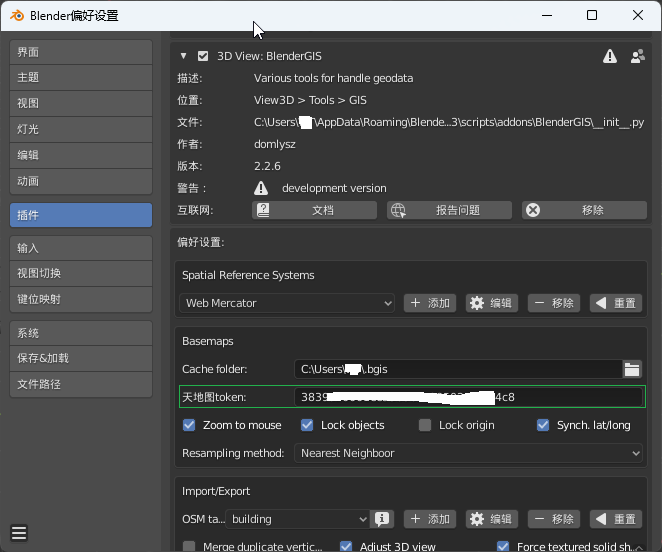The height and width of the screenshot is (552, 662).
Task: Remove the OSM tag with 移除 button
Action: click(554, 519)
